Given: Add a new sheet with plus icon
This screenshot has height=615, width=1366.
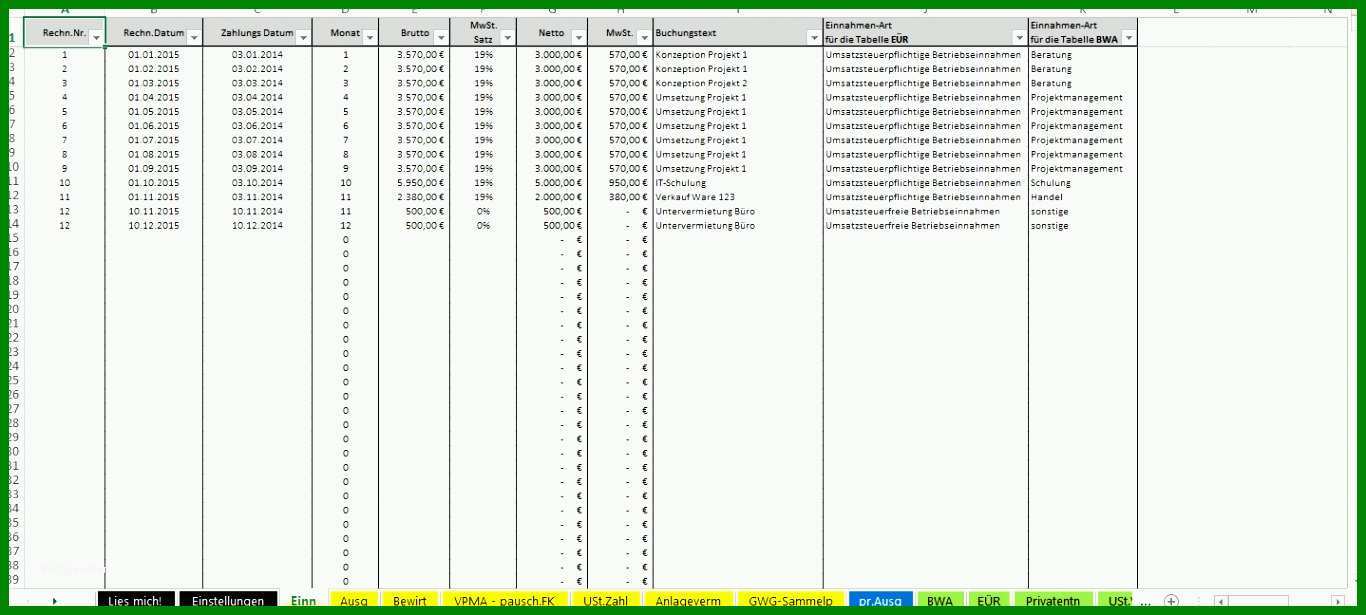Looking at the screenshot, I should pos(1171,601).
